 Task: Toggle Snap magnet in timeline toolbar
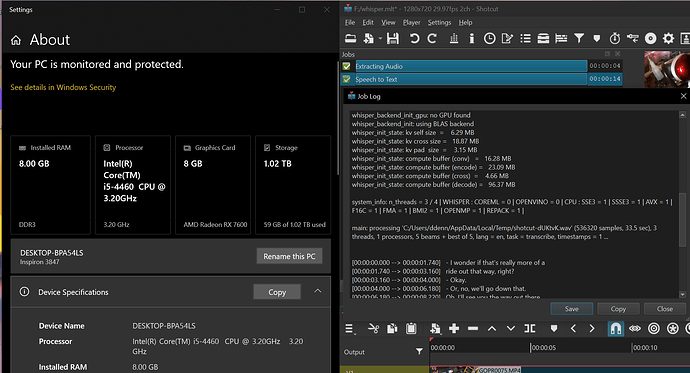coord(616,329)
